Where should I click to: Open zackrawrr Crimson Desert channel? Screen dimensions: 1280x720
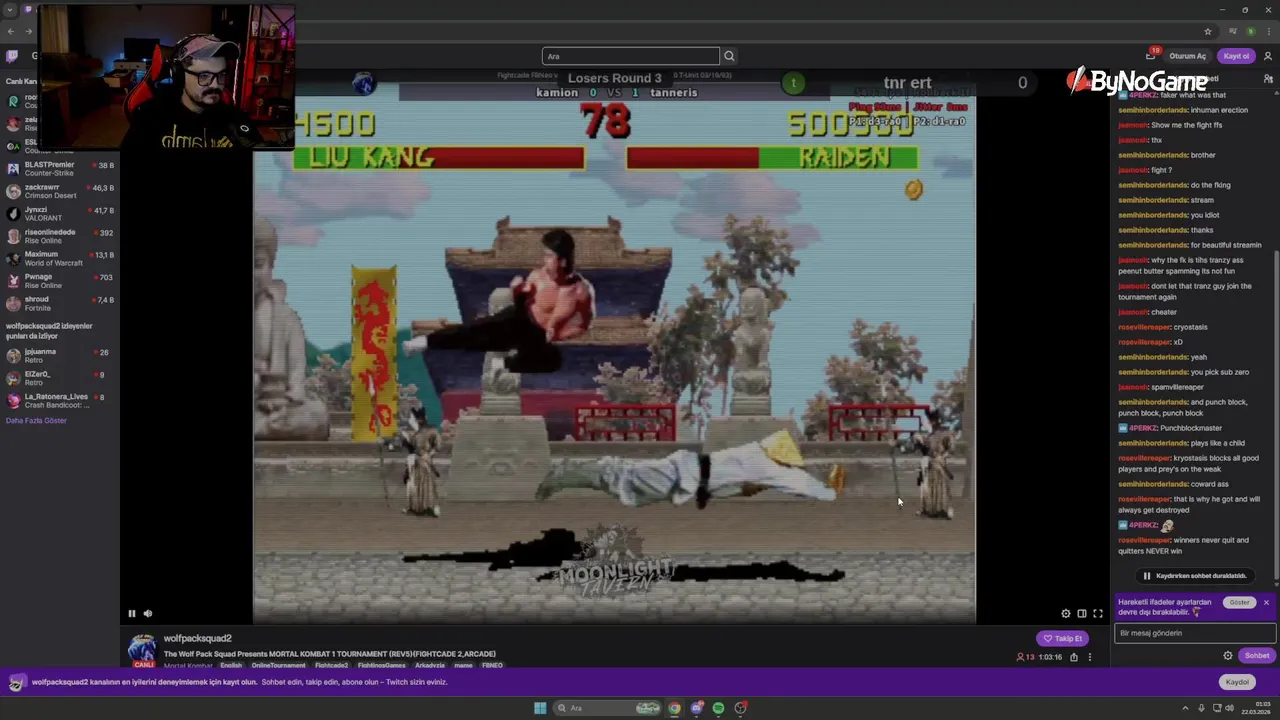pyautogui.click(x=60, y=191)
